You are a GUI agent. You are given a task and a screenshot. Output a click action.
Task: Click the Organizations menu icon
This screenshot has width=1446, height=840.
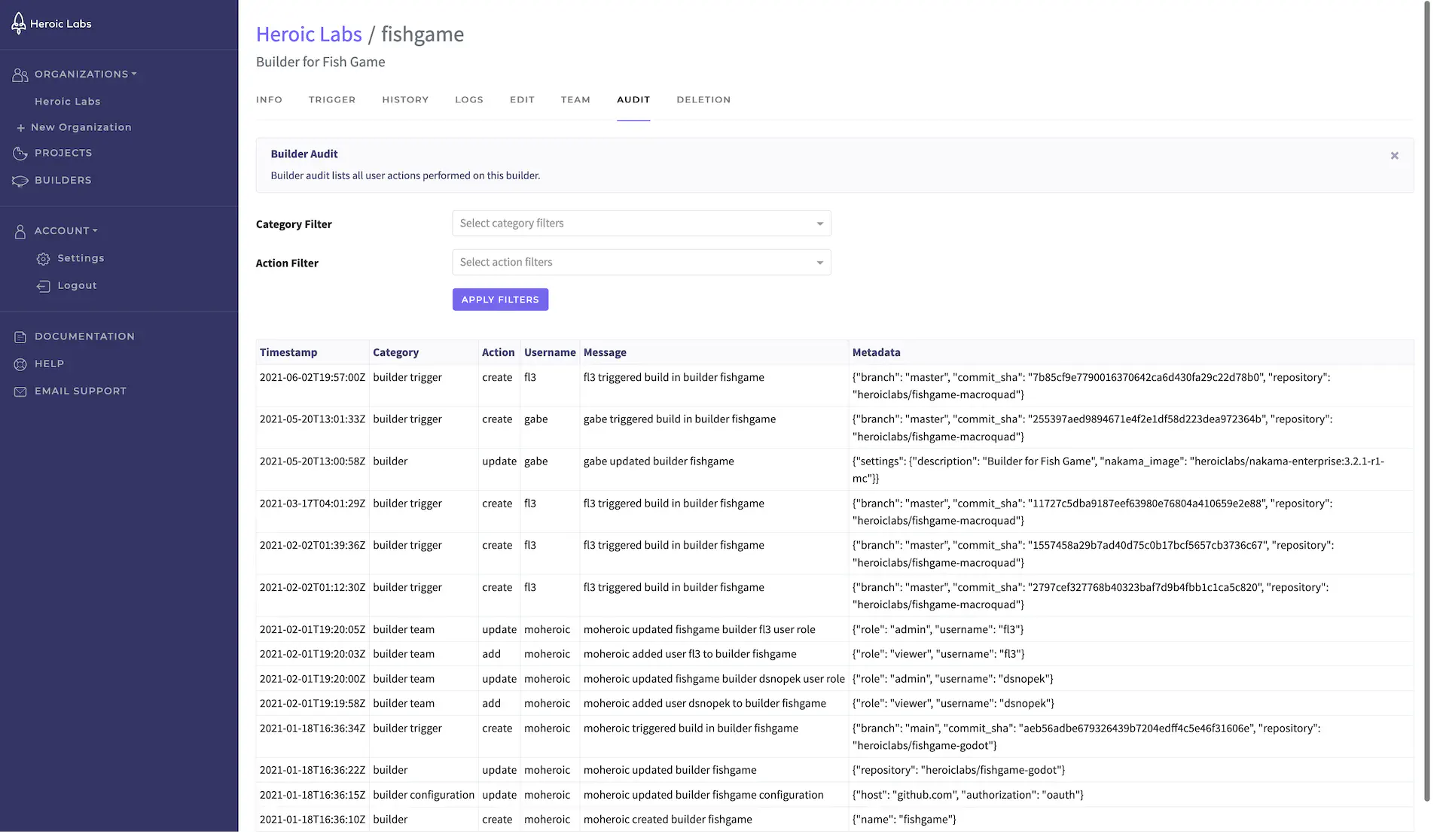coord(19,73)
